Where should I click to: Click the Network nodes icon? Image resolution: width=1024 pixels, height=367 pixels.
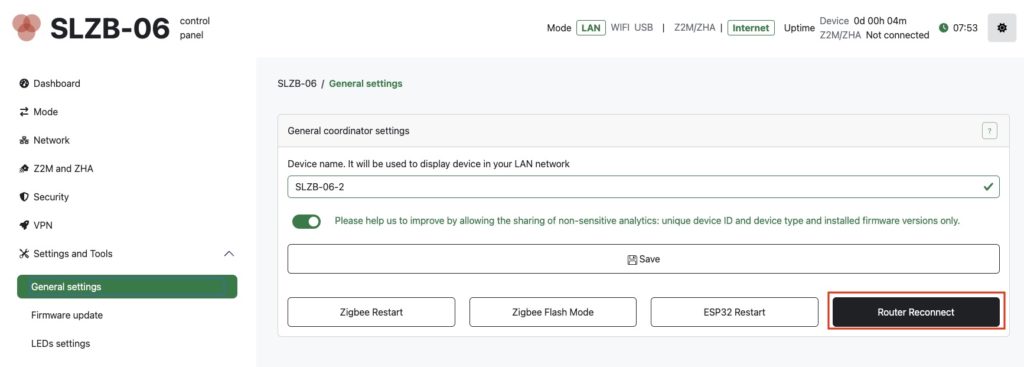click(x=24, y=140)
